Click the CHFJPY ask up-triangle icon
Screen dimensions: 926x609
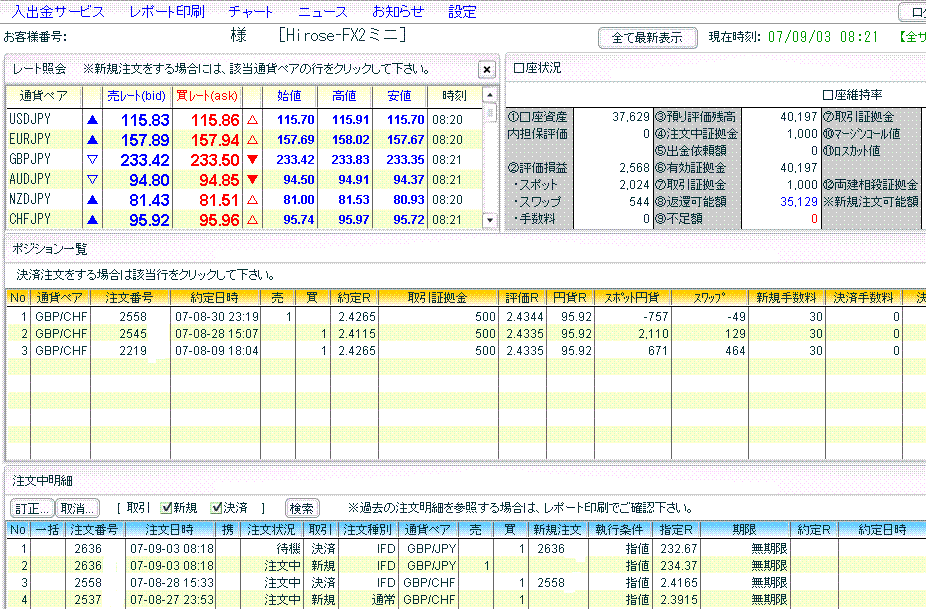(252, 219)
